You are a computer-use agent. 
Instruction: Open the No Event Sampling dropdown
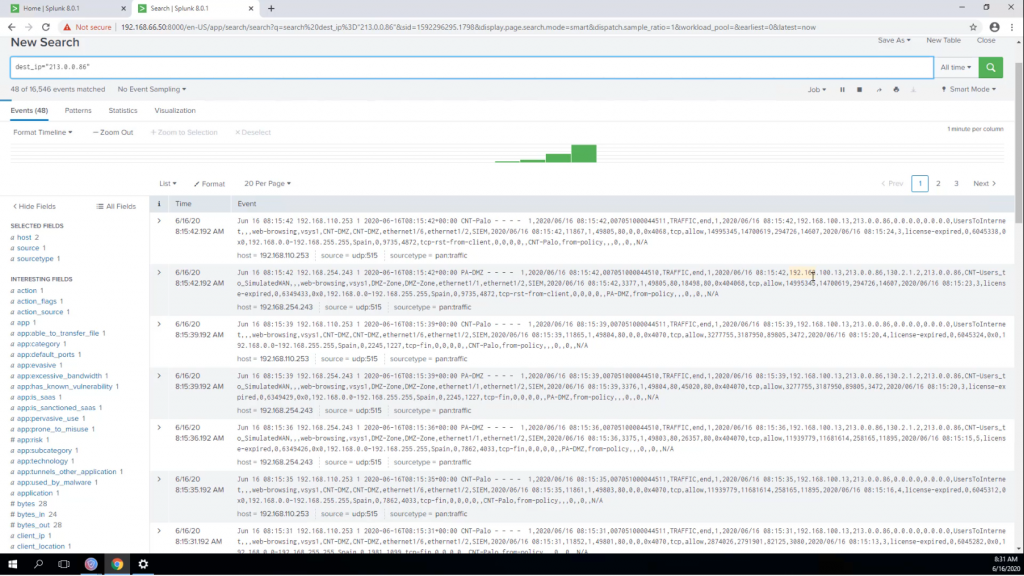click(152, 89)
